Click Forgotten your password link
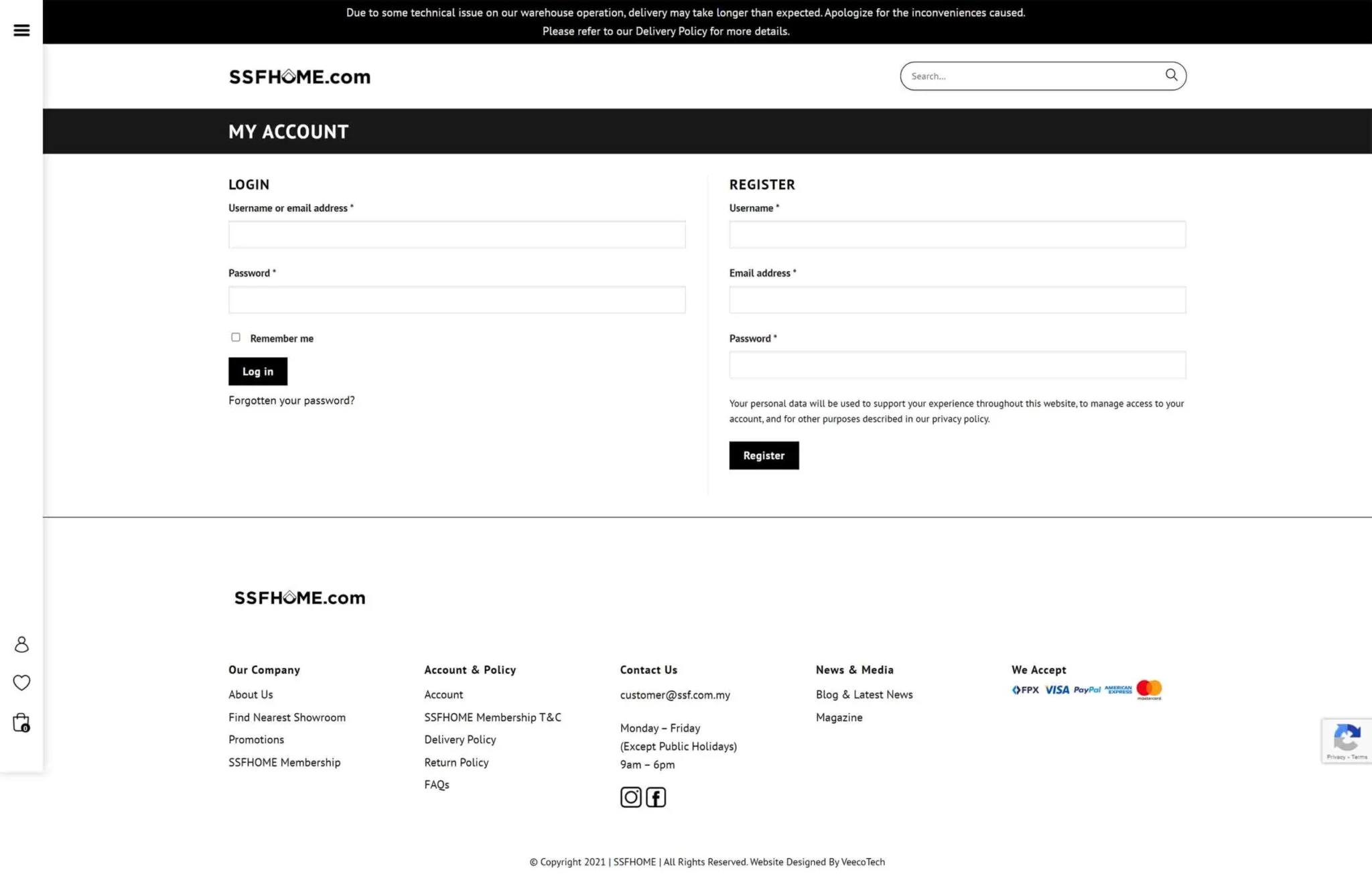The width and height of the screenshot is (1372, 880). click(x=291, y=400)
